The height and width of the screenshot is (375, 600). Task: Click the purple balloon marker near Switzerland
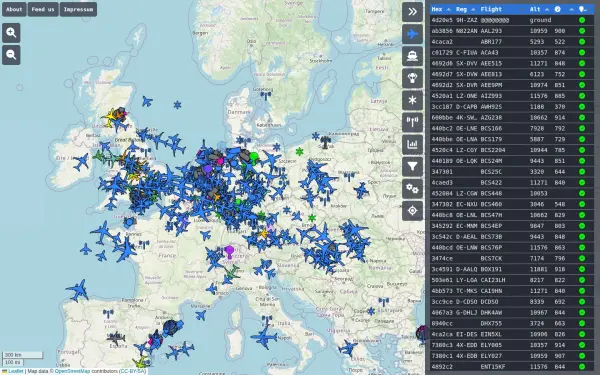click(229, 252)
